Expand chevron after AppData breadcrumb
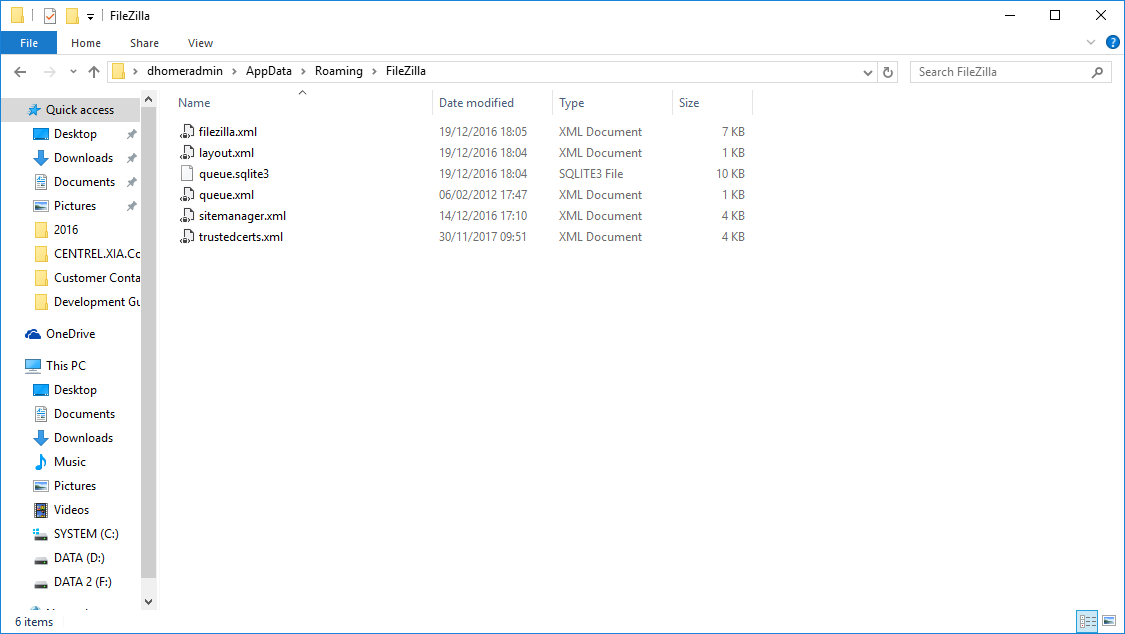This screenshot has width=1125, height=634. 303,72
